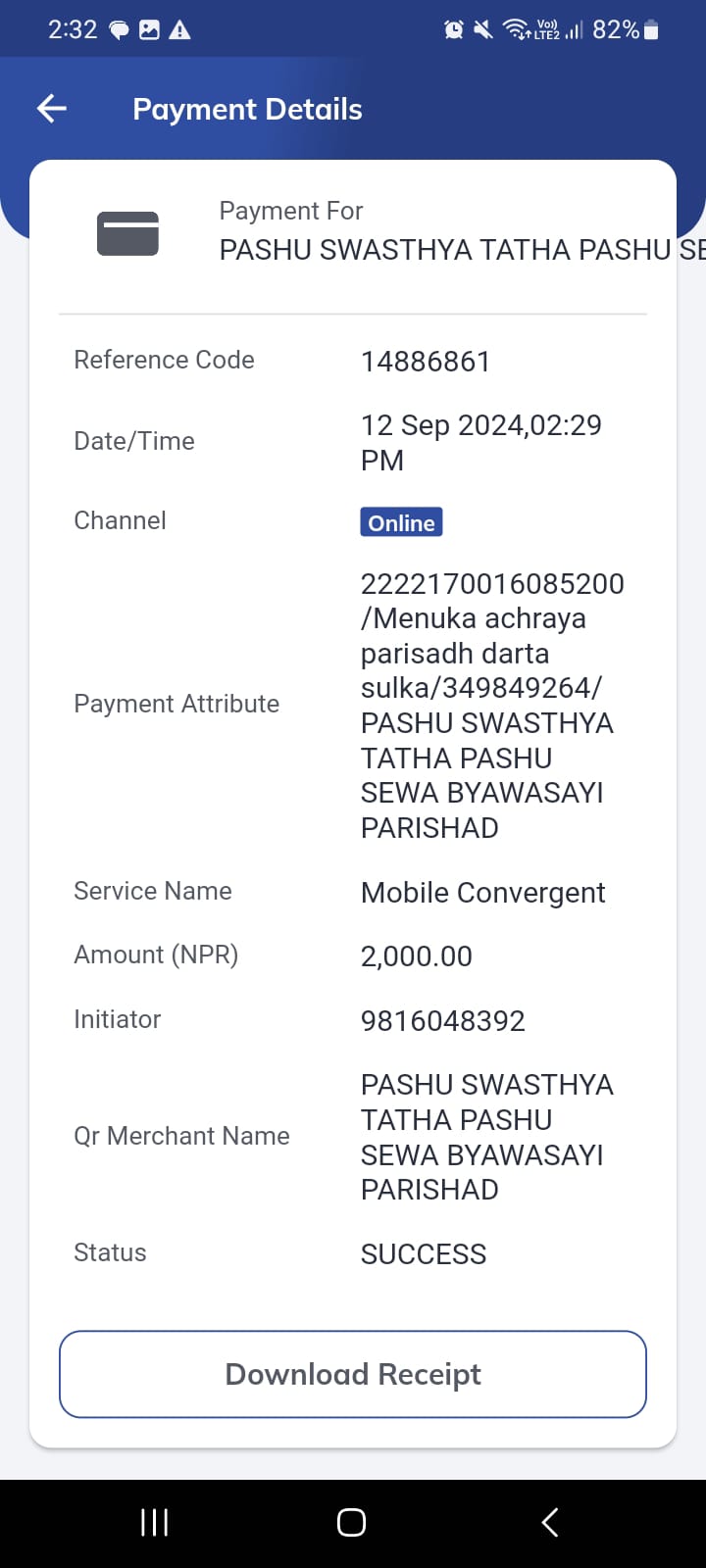Tap the initiator number 9816048392
This screenshot has width=706, height=1568.
pyautogui.click(x=443, y=1021)
